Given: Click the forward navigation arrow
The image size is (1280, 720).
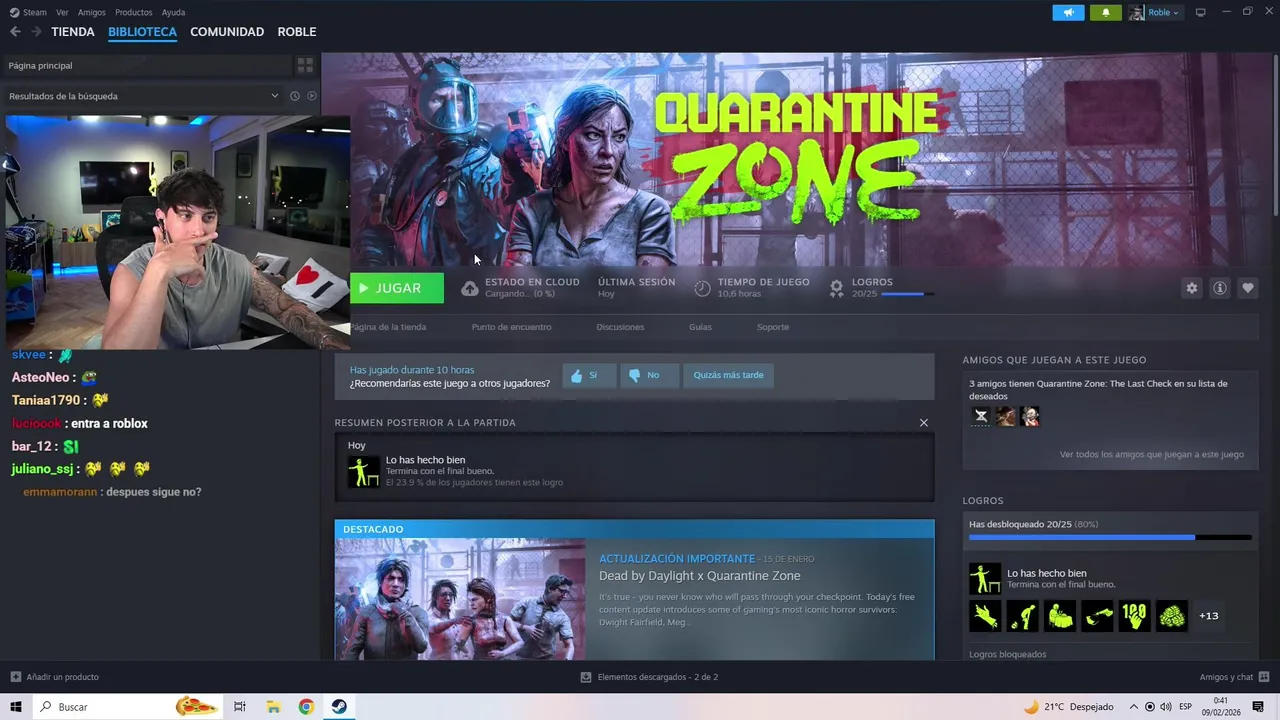Looking at the screenshot, I should [36, 32].
